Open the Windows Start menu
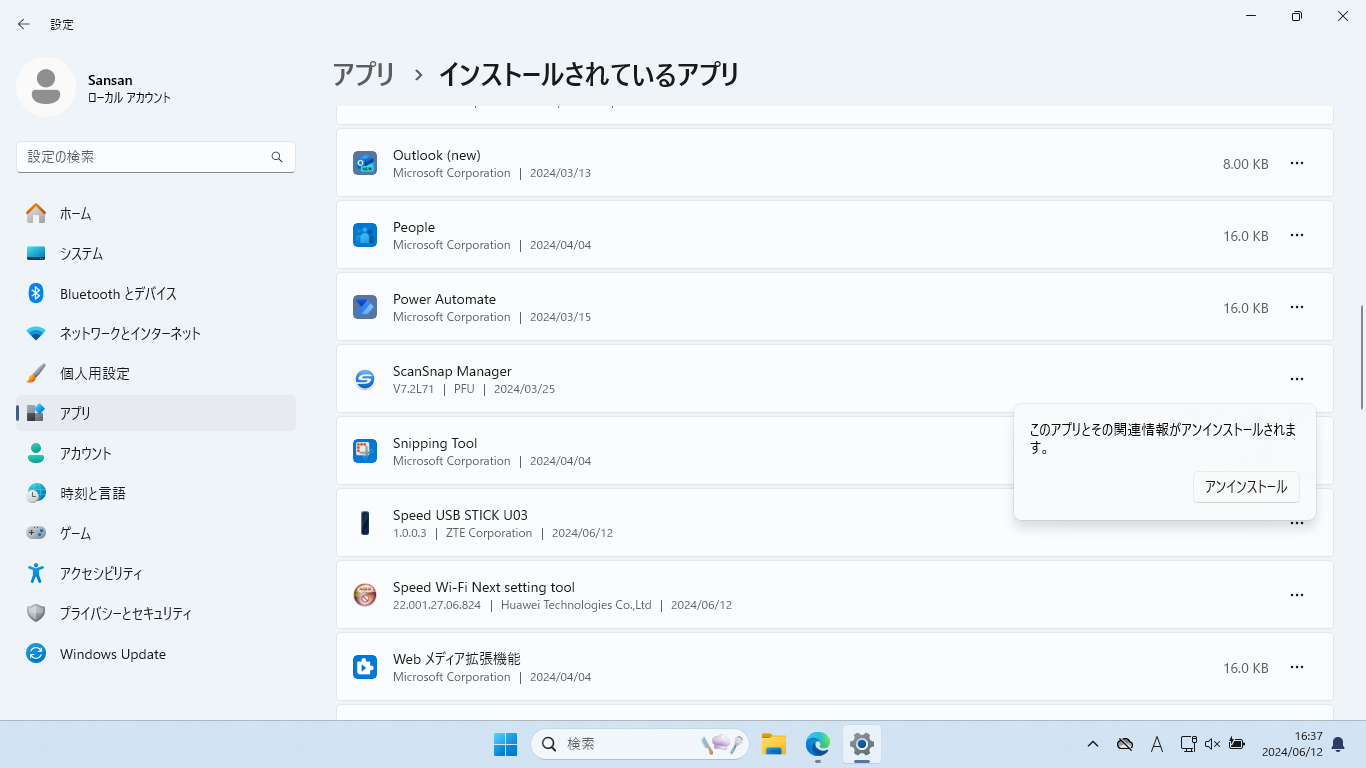 coord(505,744)
